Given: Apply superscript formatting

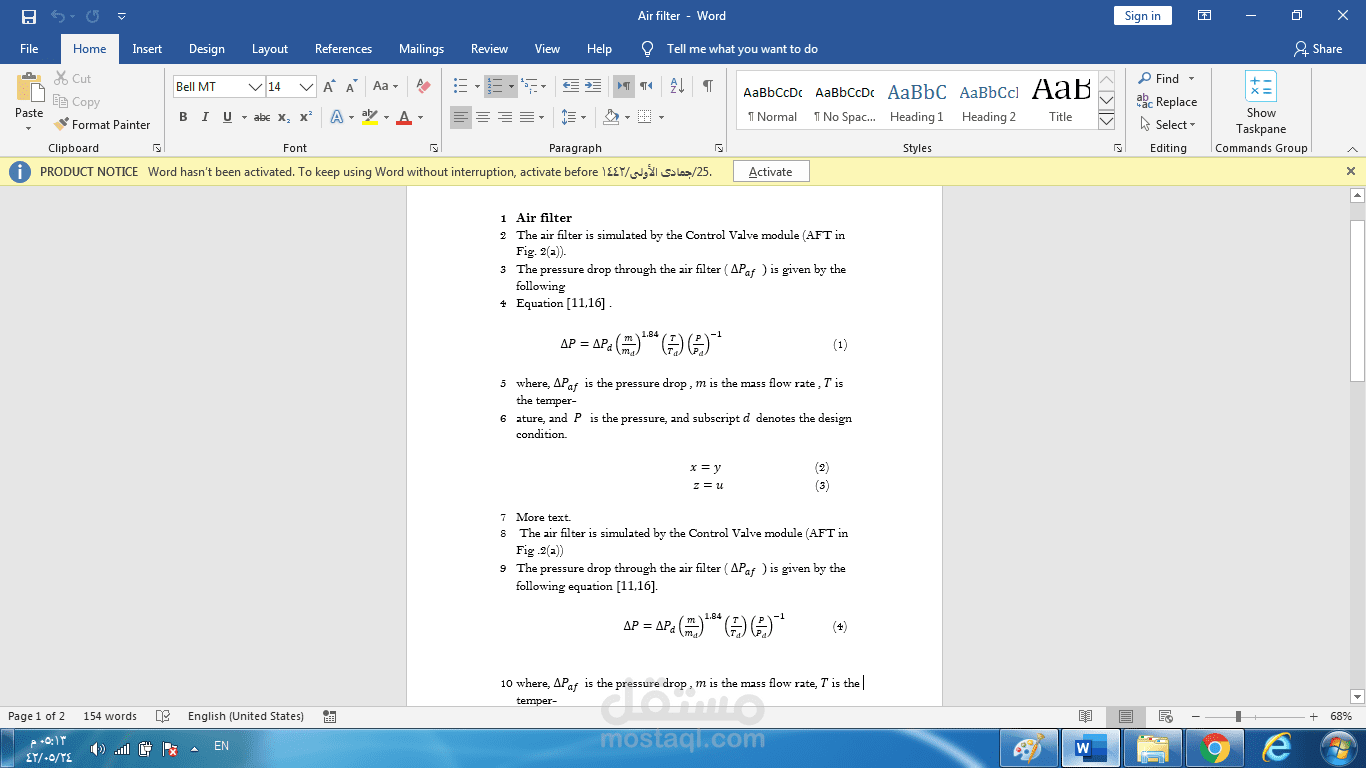Looking at the screenshot, I should (x=306, y=118).
